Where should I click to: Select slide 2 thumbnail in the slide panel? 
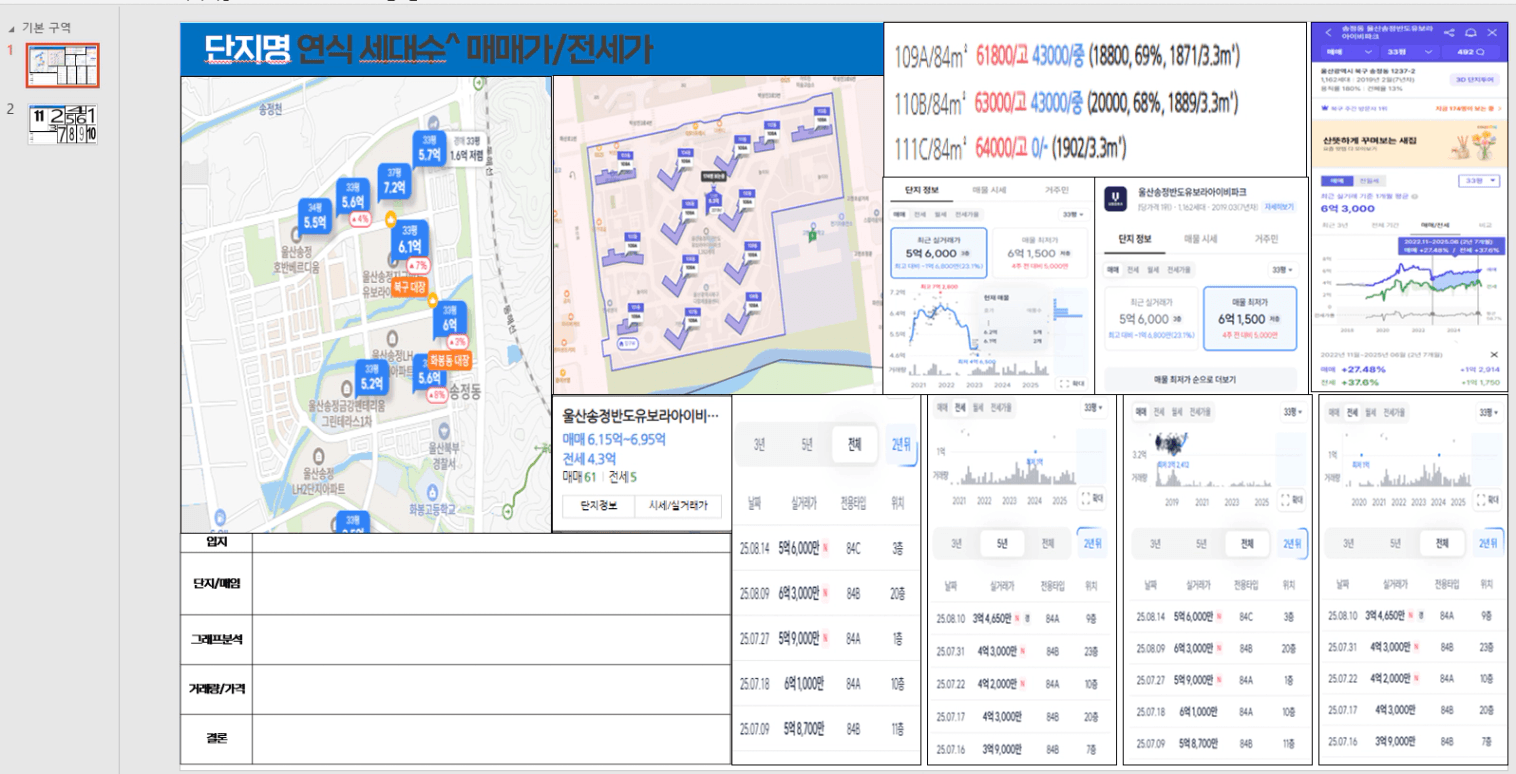pos(63,125)
